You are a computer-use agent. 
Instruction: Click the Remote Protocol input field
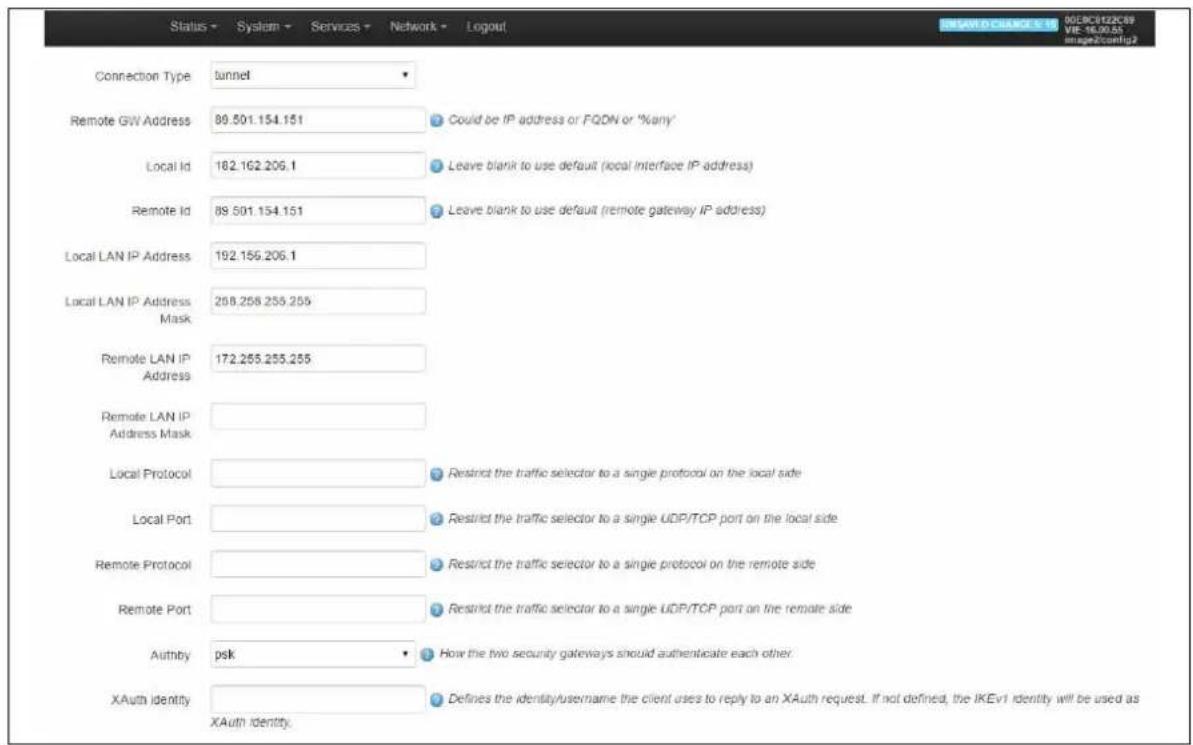tap(318, 565)
